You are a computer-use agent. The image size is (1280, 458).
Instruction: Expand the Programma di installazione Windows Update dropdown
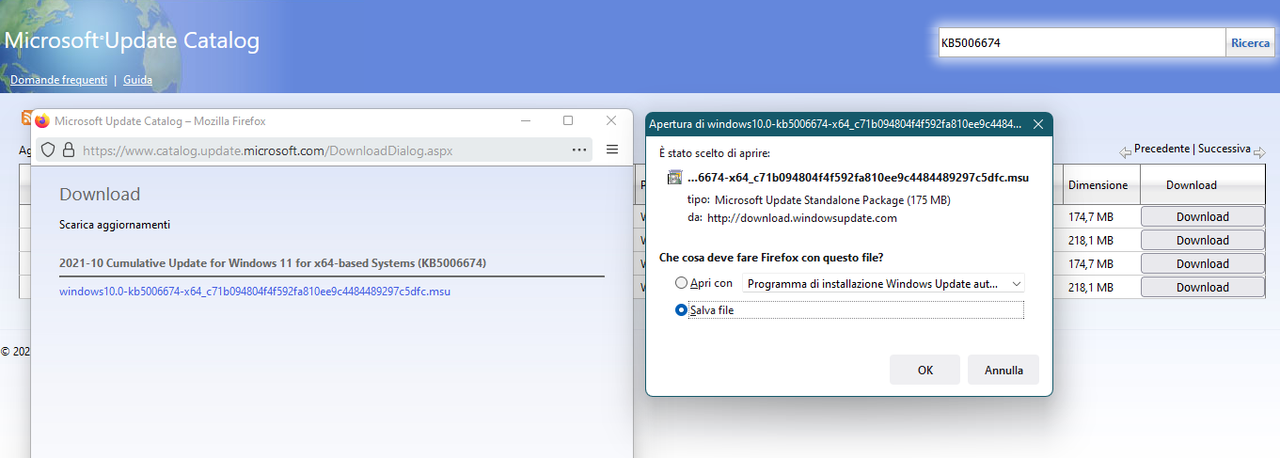click(883, 284)
